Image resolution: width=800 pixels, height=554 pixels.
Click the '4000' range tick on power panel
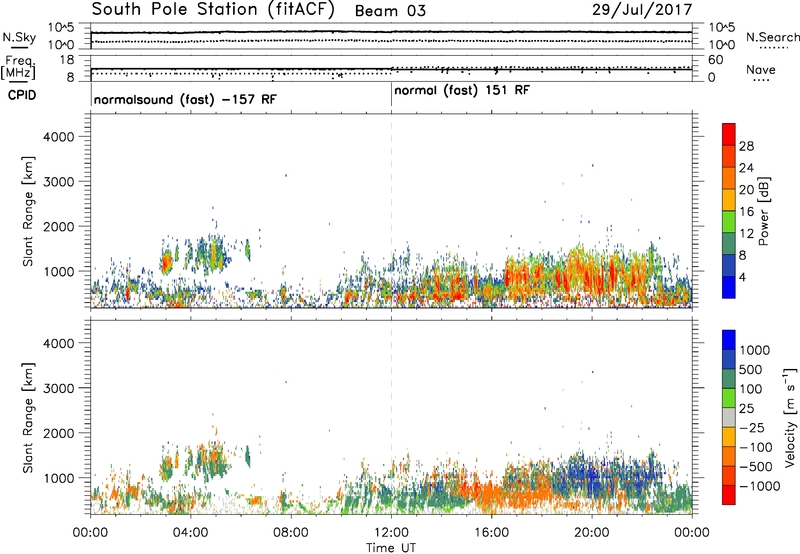tap(59, 137)
